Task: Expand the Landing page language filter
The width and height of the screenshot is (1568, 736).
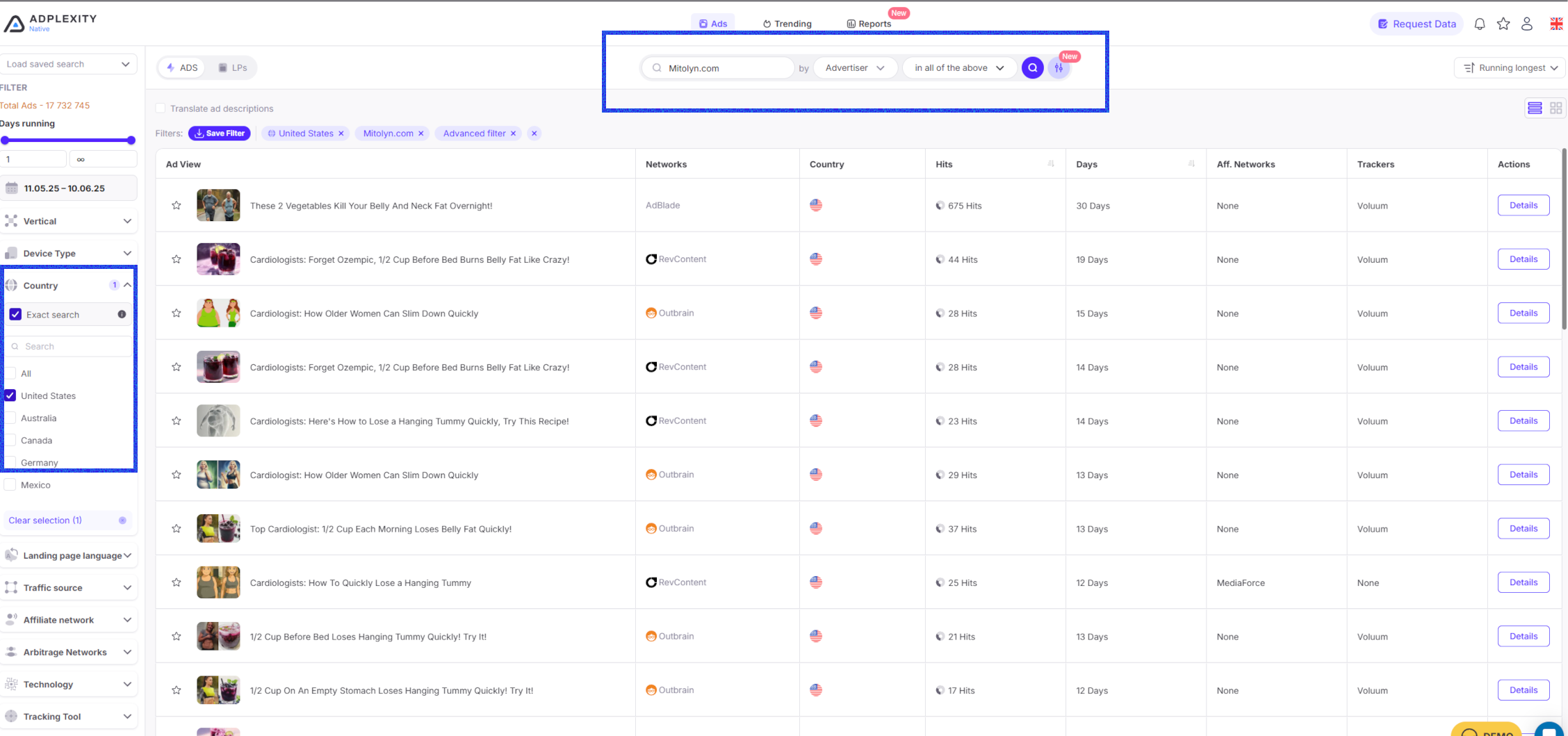Action: point(69,555)
